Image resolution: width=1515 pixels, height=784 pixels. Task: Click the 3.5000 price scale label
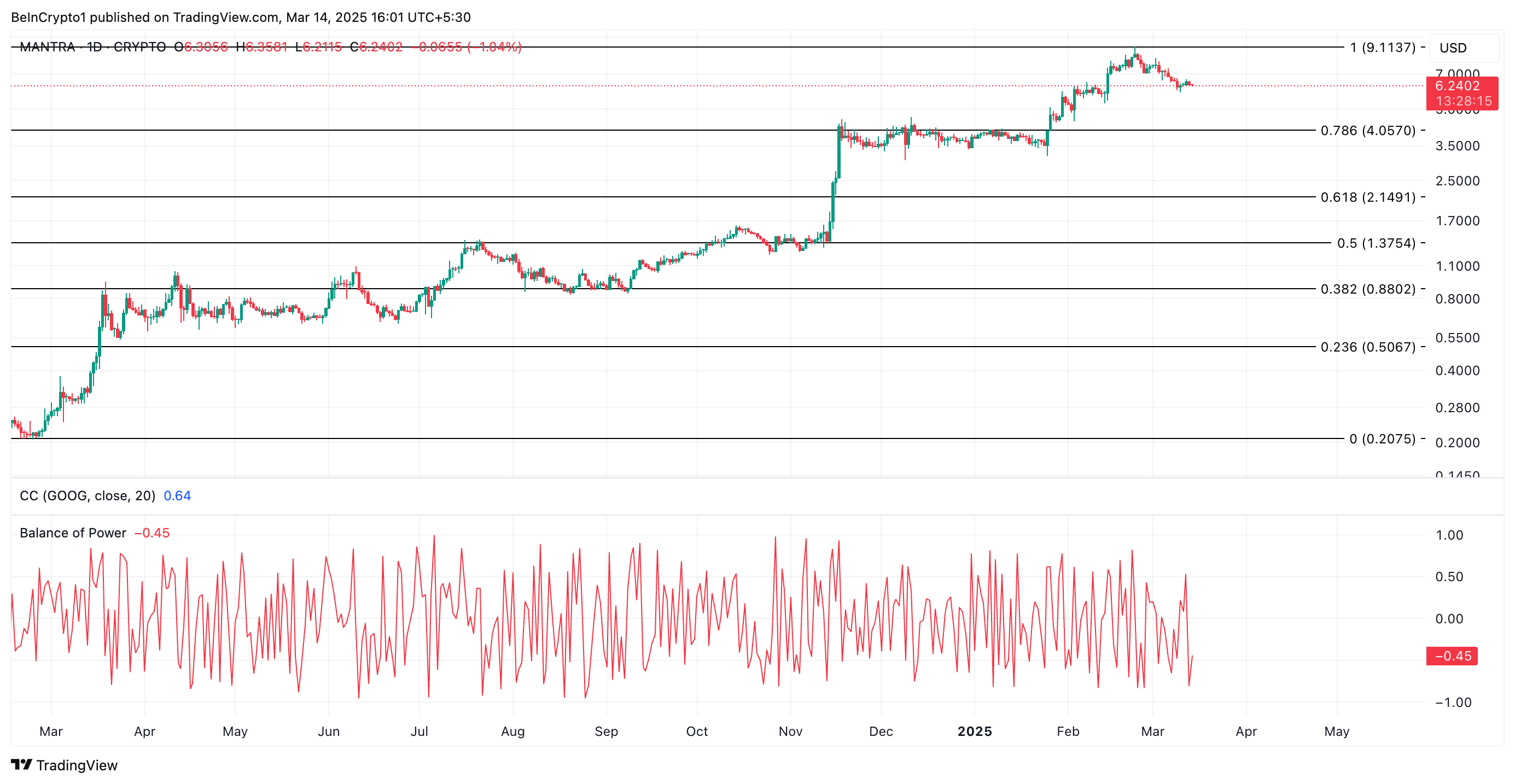coord(1458,146)
